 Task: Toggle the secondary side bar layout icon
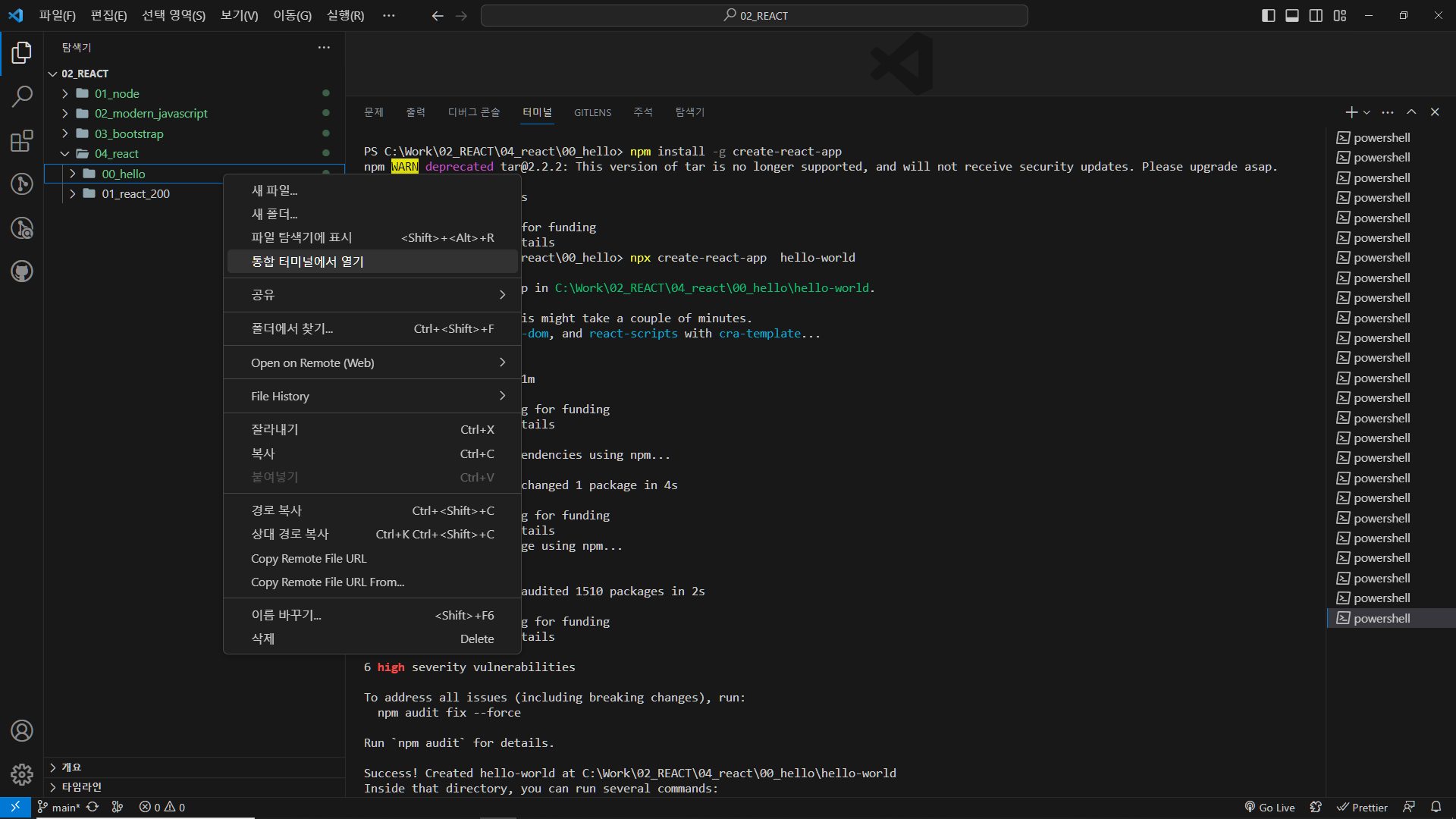[x=1316, y=16]
